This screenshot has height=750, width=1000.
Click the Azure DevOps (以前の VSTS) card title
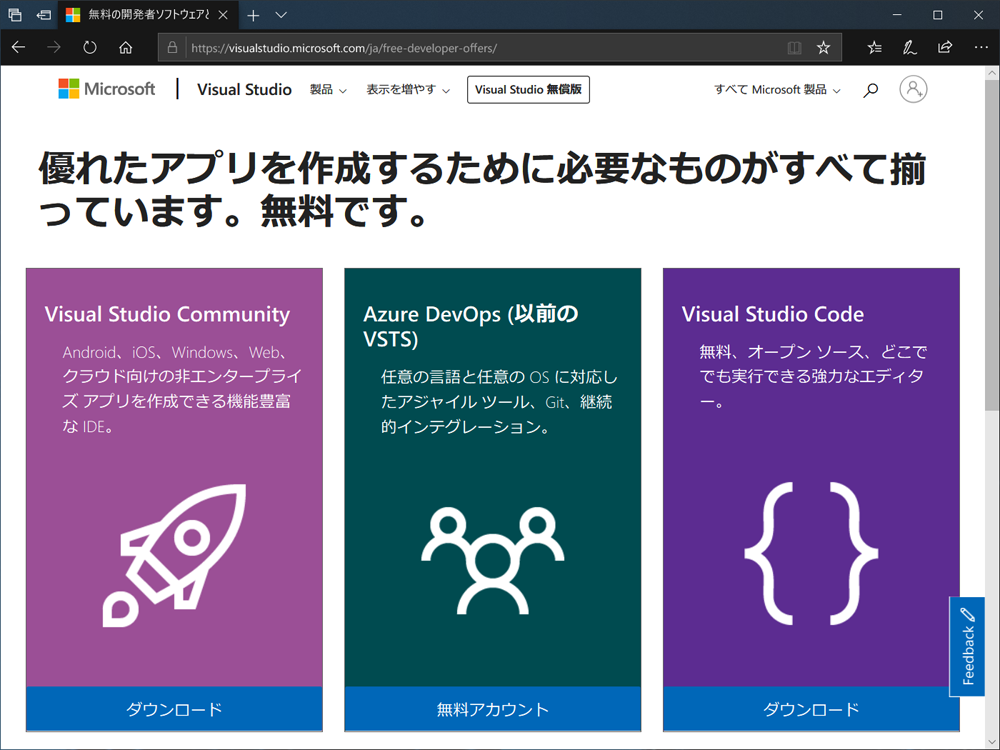471,326
